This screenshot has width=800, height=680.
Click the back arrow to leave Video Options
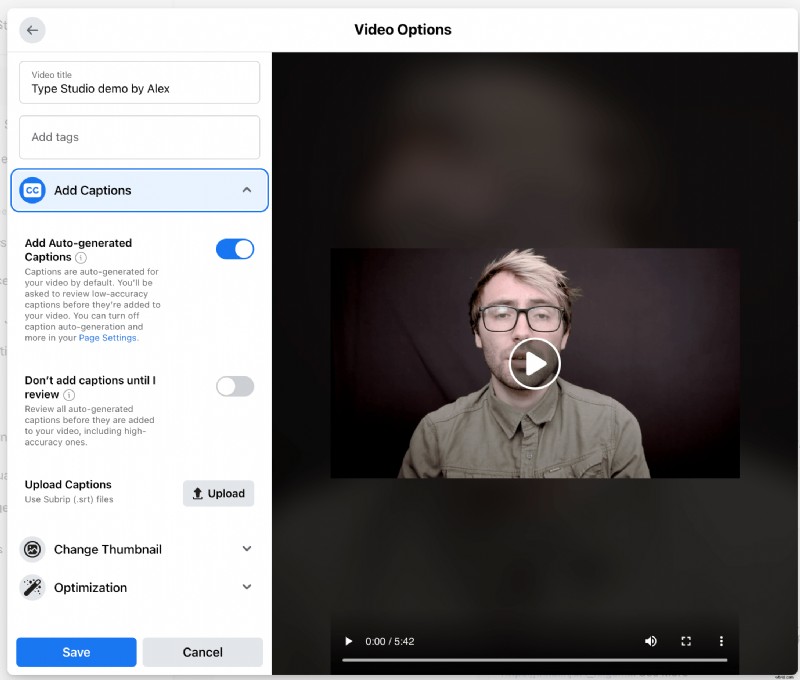point(31,30)
